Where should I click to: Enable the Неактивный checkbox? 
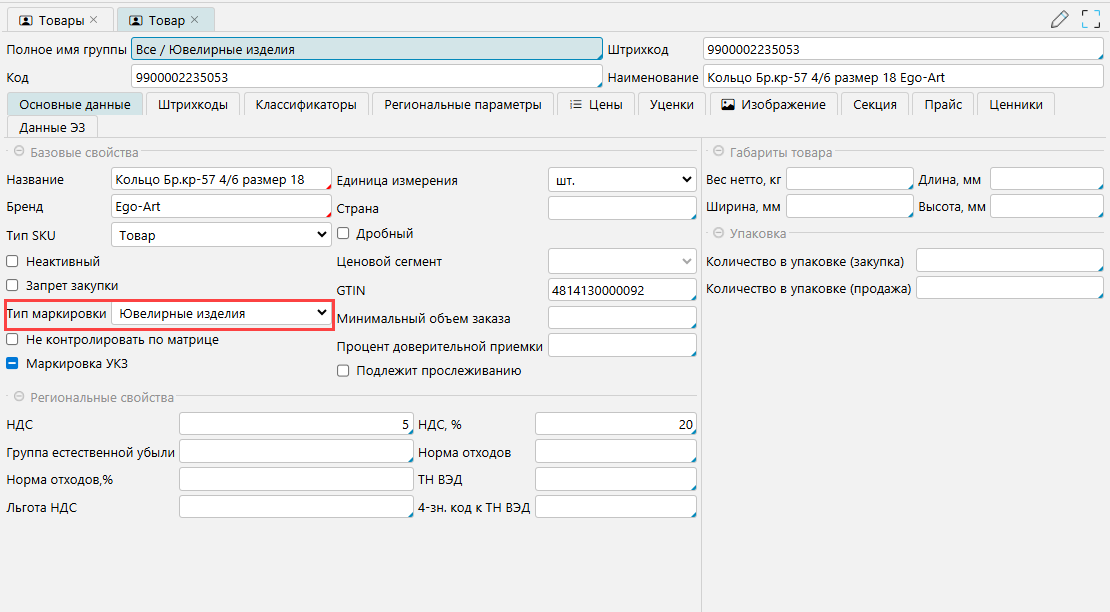(13, 262)
